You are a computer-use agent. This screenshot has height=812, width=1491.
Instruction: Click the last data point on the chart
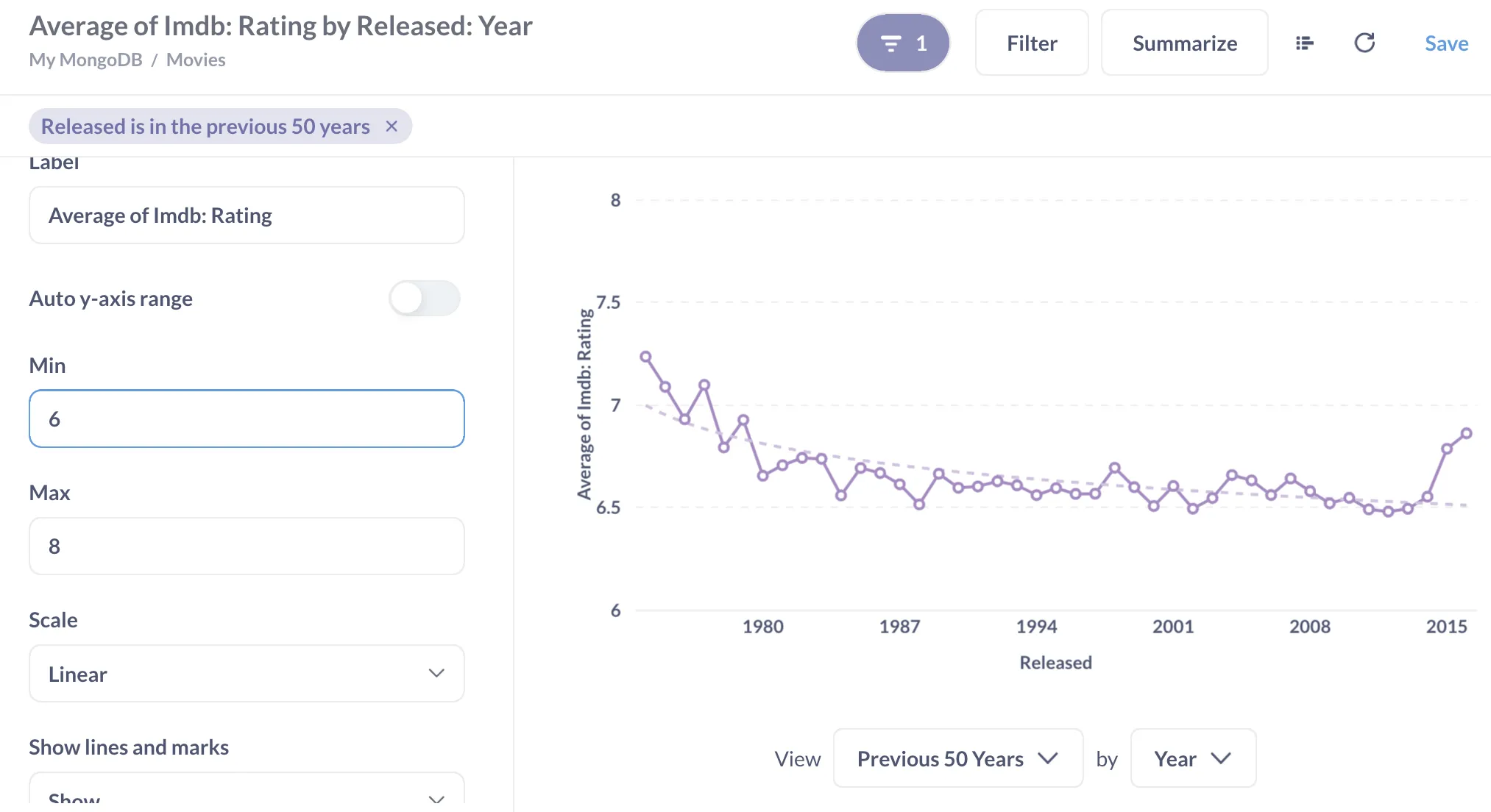(x=1466, y=433)
